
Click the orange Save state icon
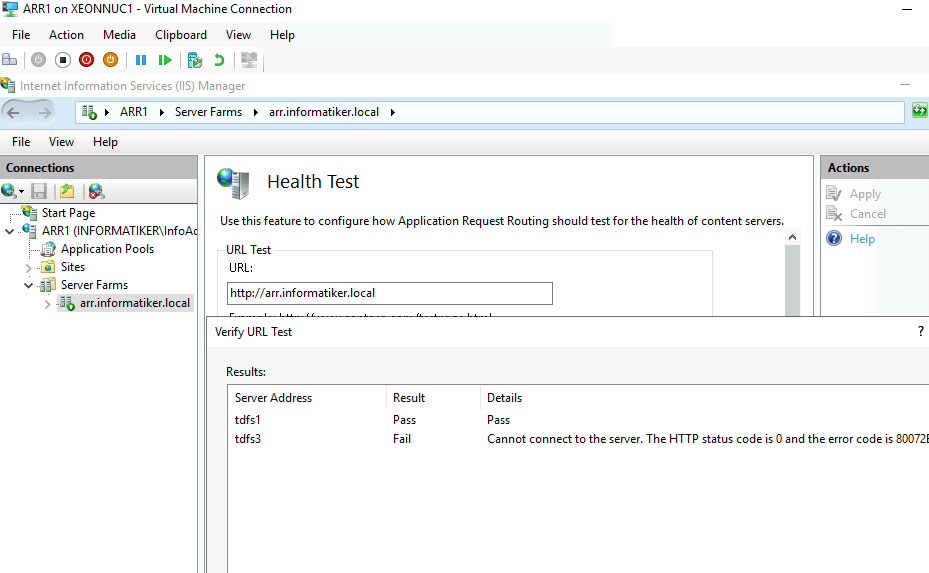(110, 60)
